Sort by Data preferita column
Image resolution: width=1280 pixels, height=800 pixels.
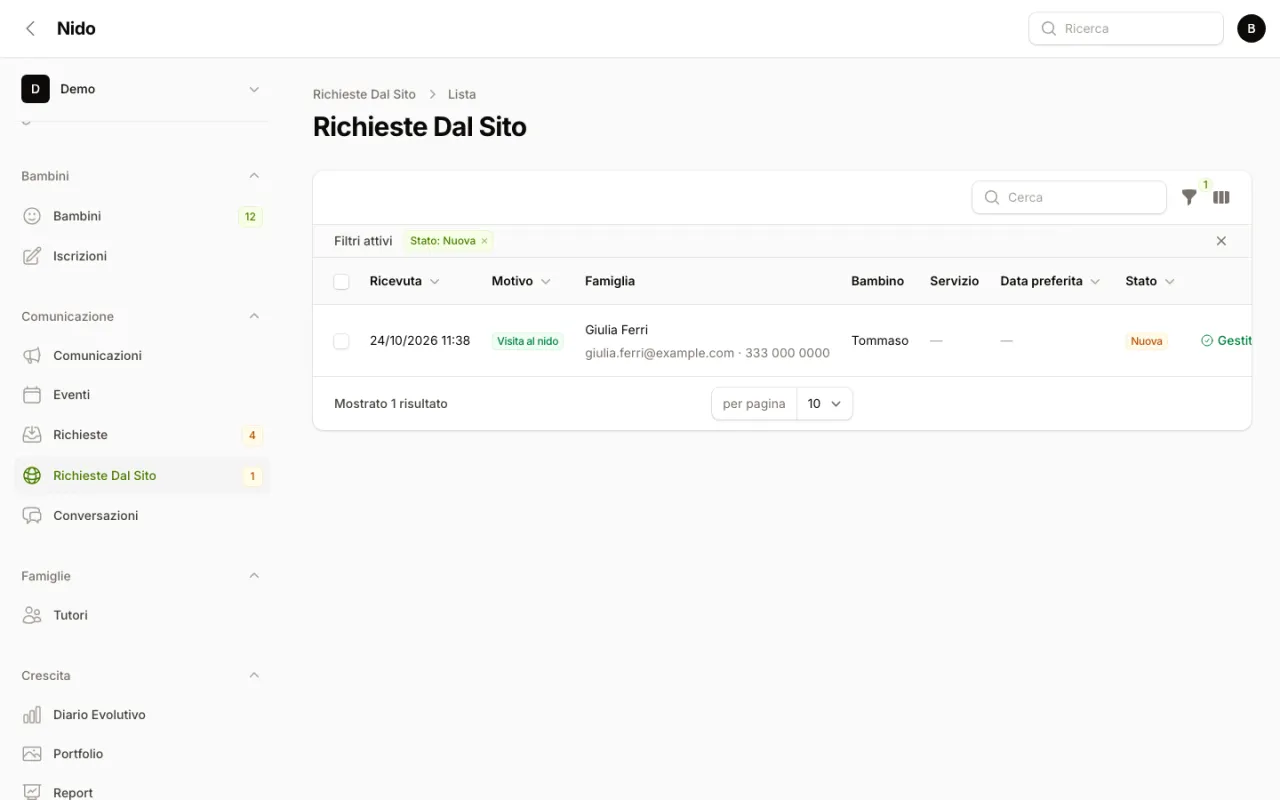(1050, 281)
